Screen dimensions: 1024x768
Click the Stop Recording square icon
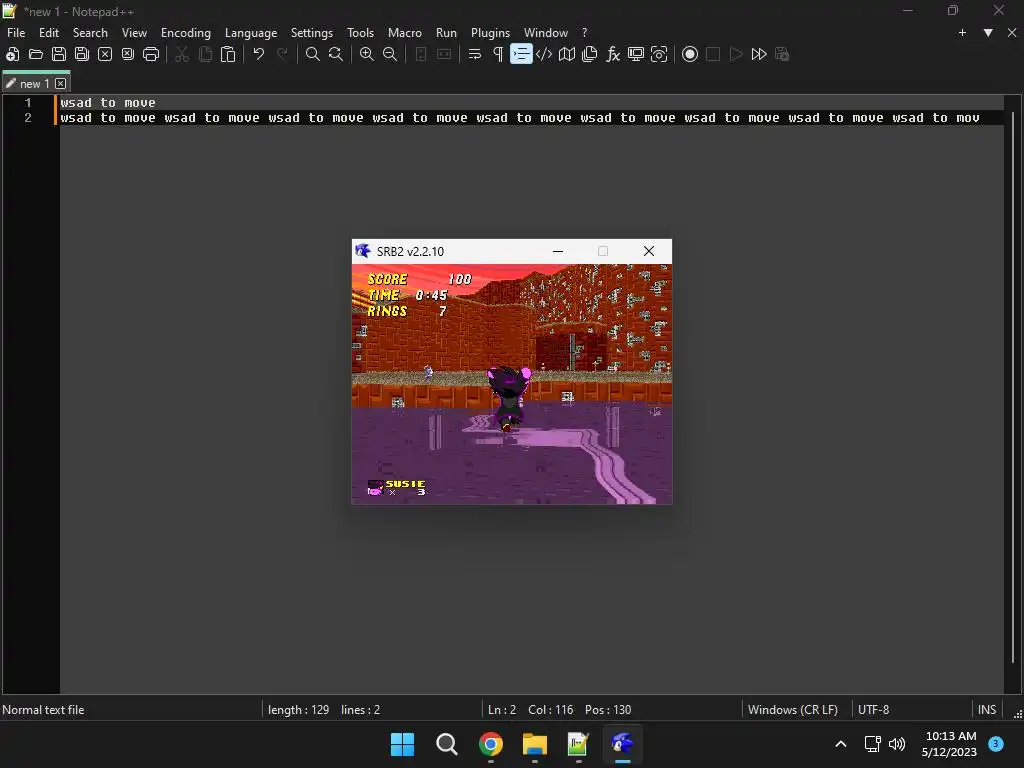[x=712, y=54]
